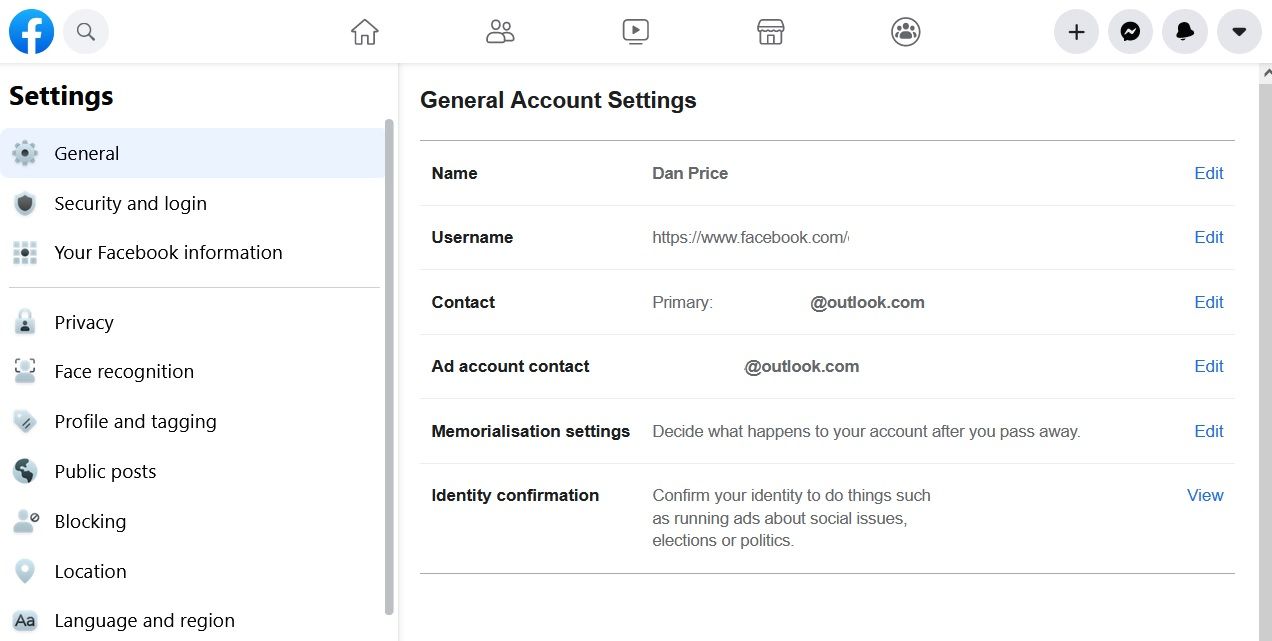This screenshot has height=641, width=1272.
Task: Open the Messenger icon
Action: tap(1130, 32)
